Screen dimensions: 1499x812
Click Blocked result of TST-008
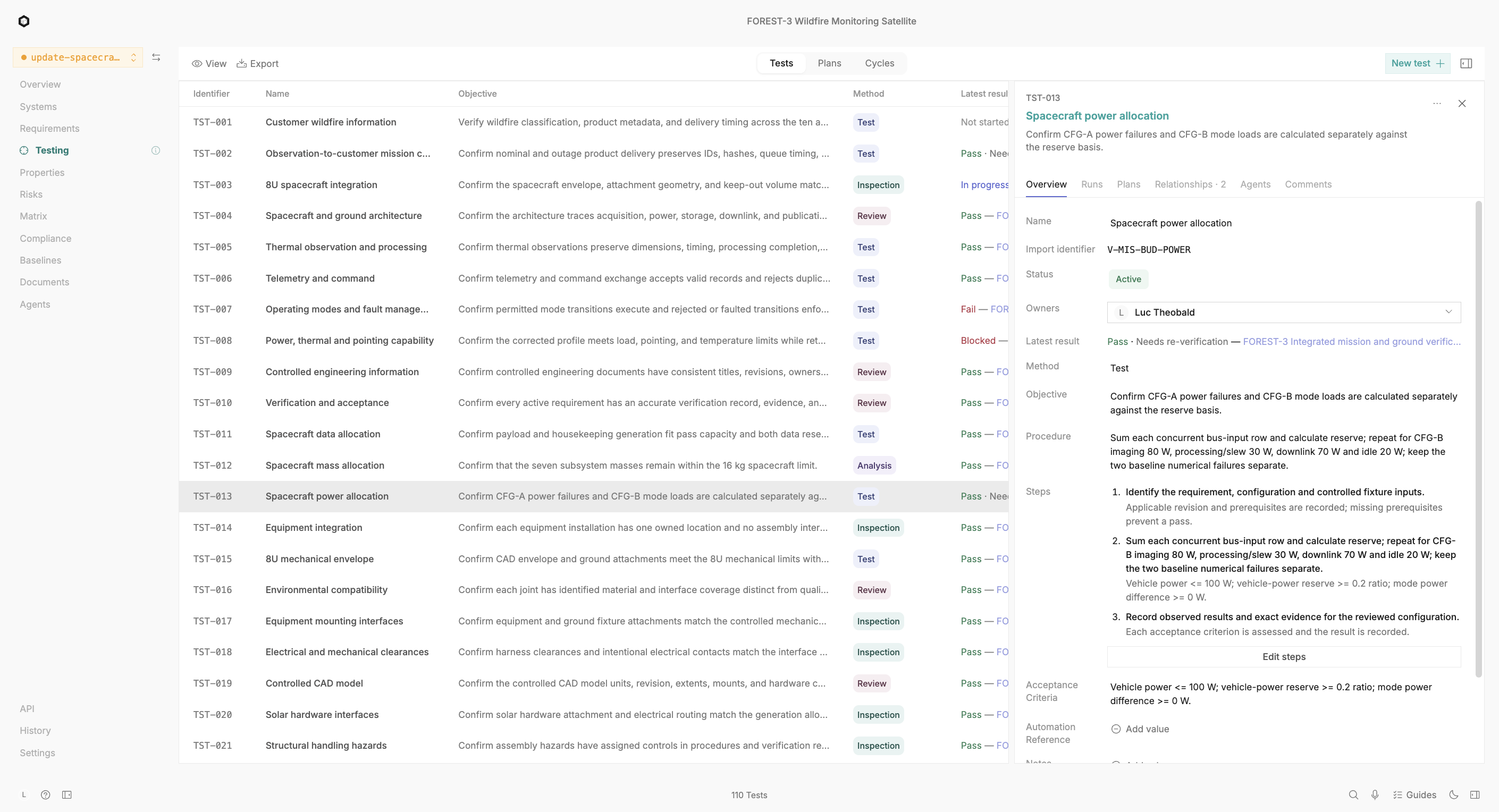pyautogui.click(x=978, y=341)
